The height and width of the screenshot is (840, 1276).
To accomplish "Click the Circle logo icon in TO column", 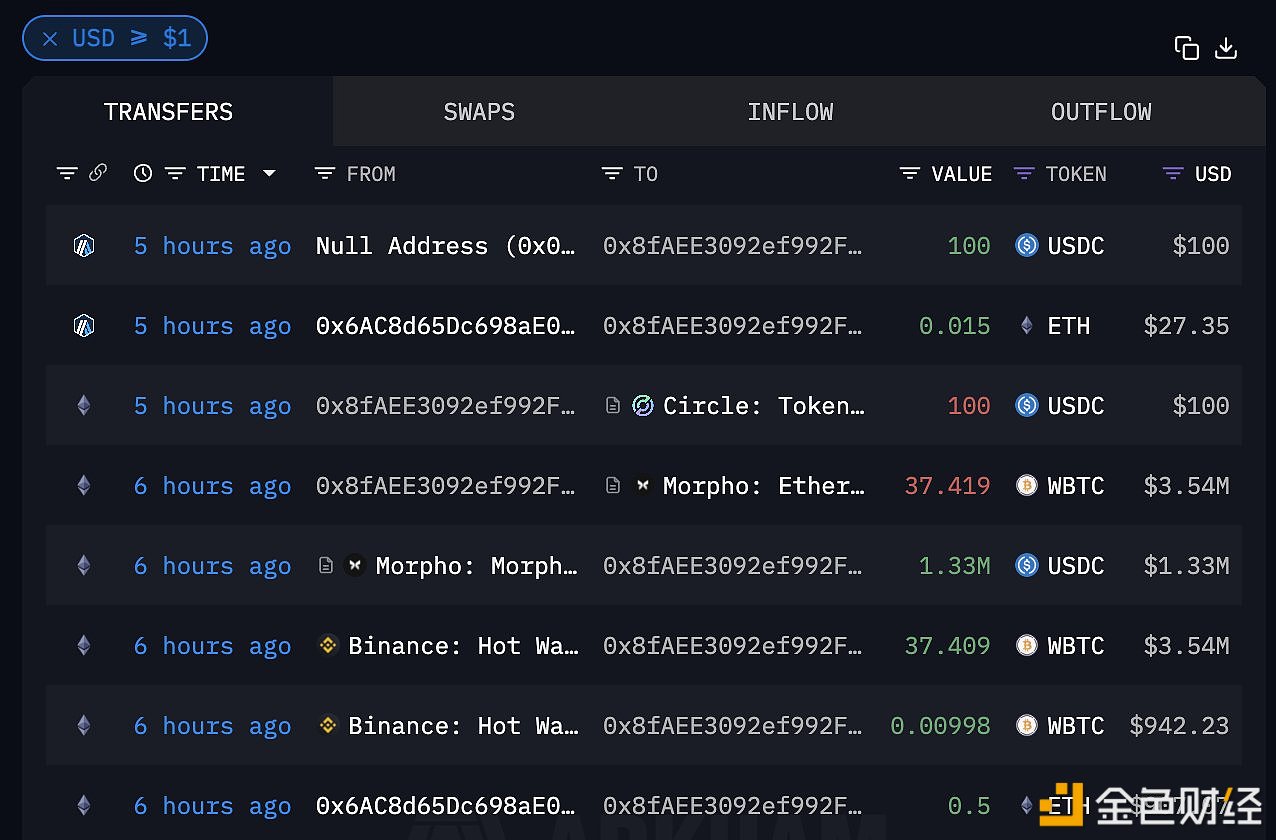I will tap(643, 405).
